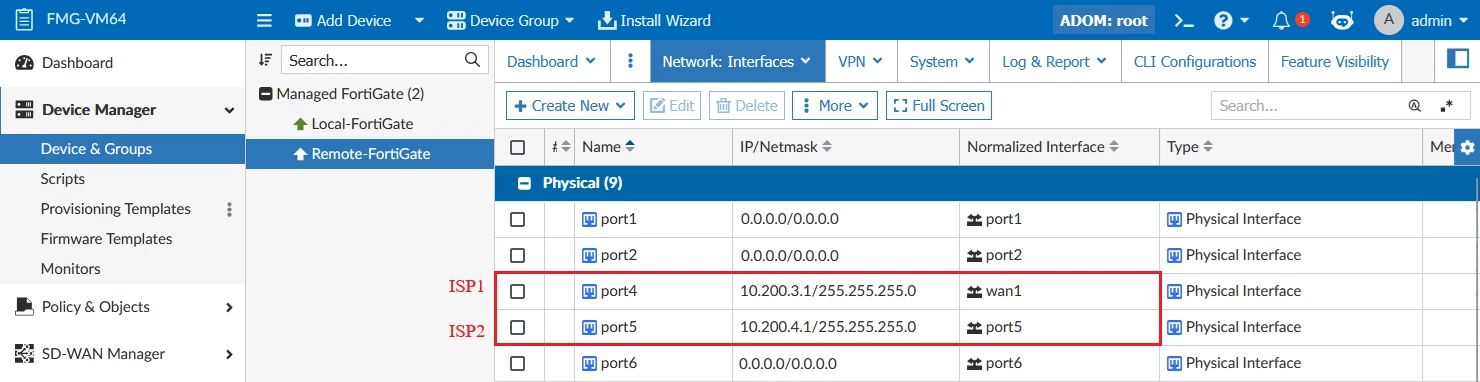Toggle the hamburger navigation menu icon
1480x382 pixels.
coord(264,20)
